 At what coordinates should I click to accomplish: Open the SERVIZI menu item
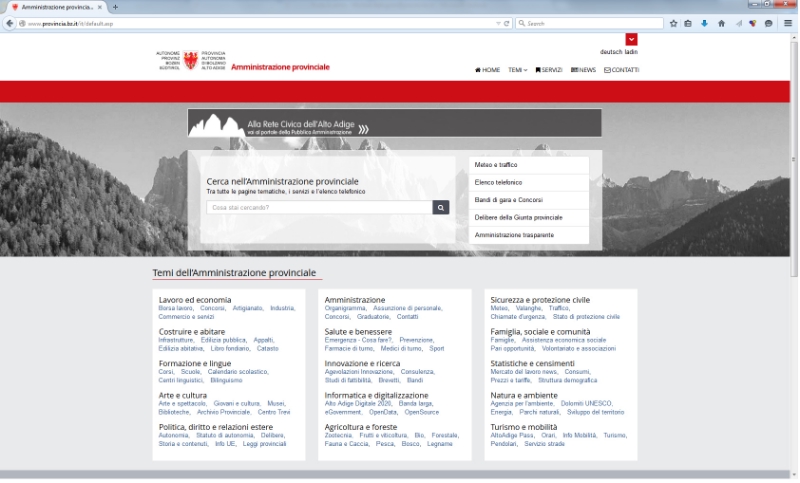pos(549,70)
